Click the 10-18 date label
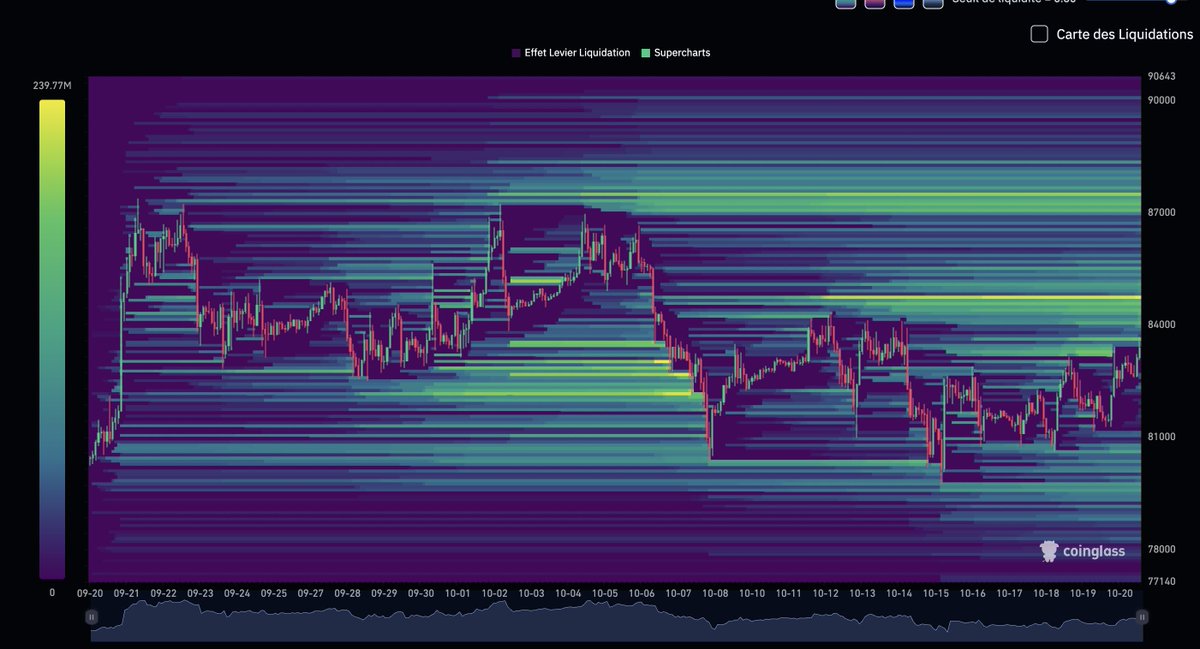Image resolution: width=1200 pixels, height=649 pixels. point(1046,593)
